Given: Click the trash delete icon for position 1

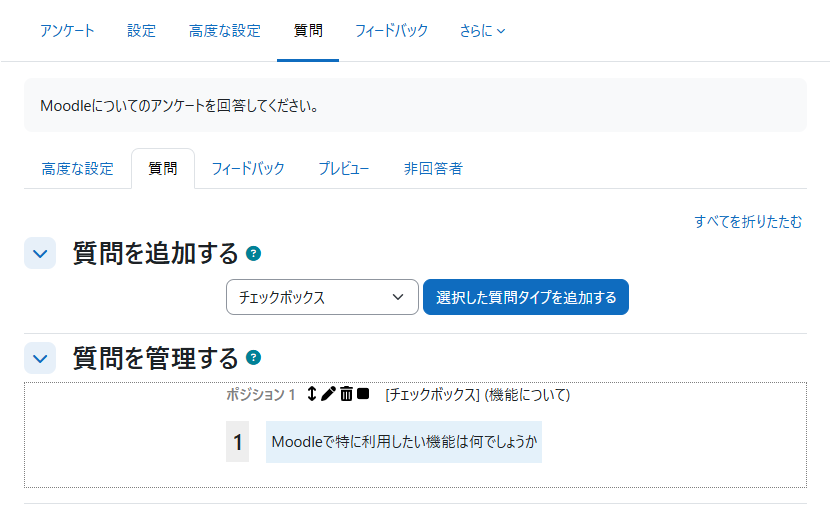Looking at the screenshot, I should click(346, 394).
